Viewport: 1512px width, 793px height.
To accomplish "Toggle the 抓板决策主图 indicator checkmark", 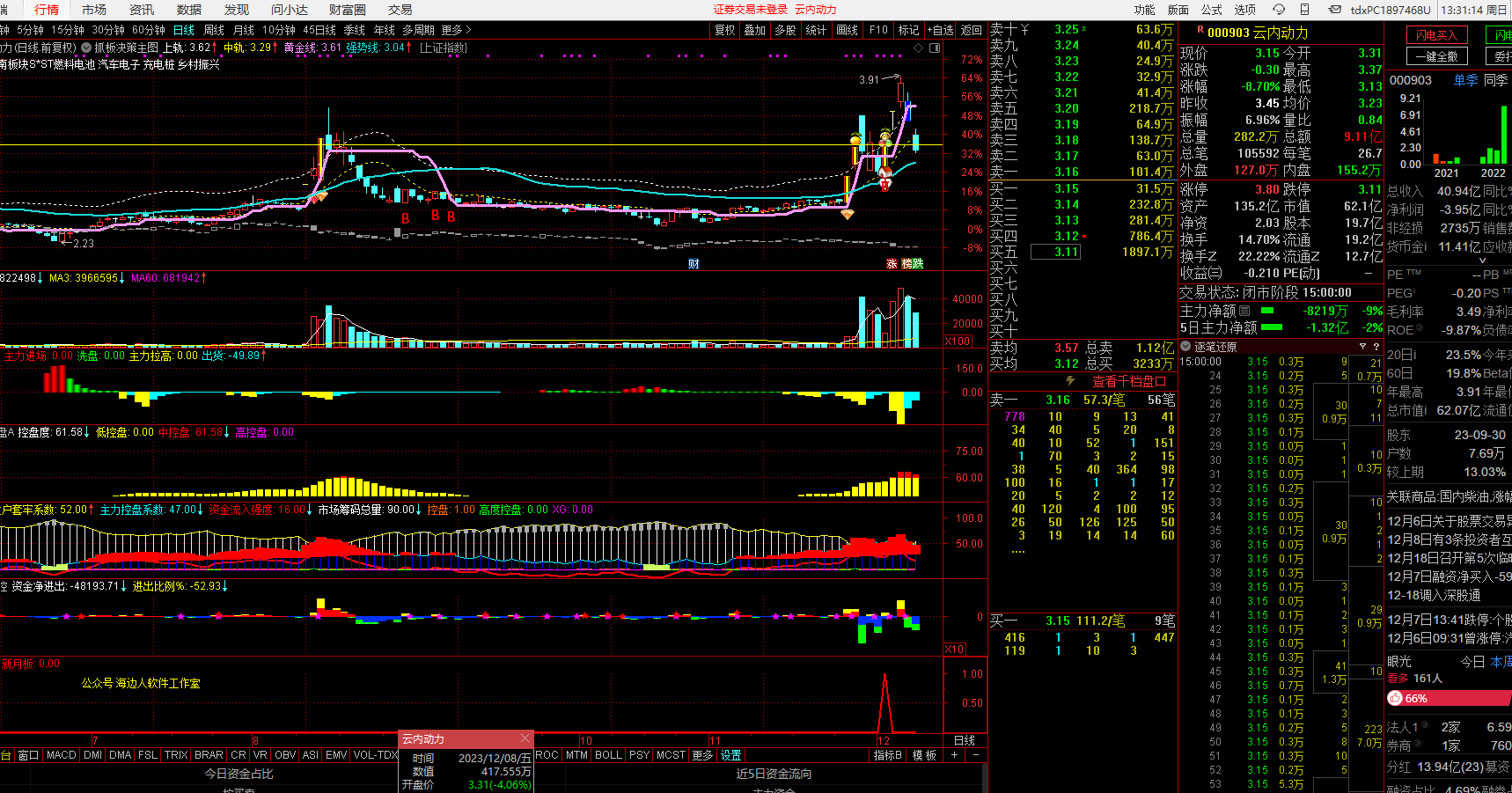I will click(x=86, y=48).
